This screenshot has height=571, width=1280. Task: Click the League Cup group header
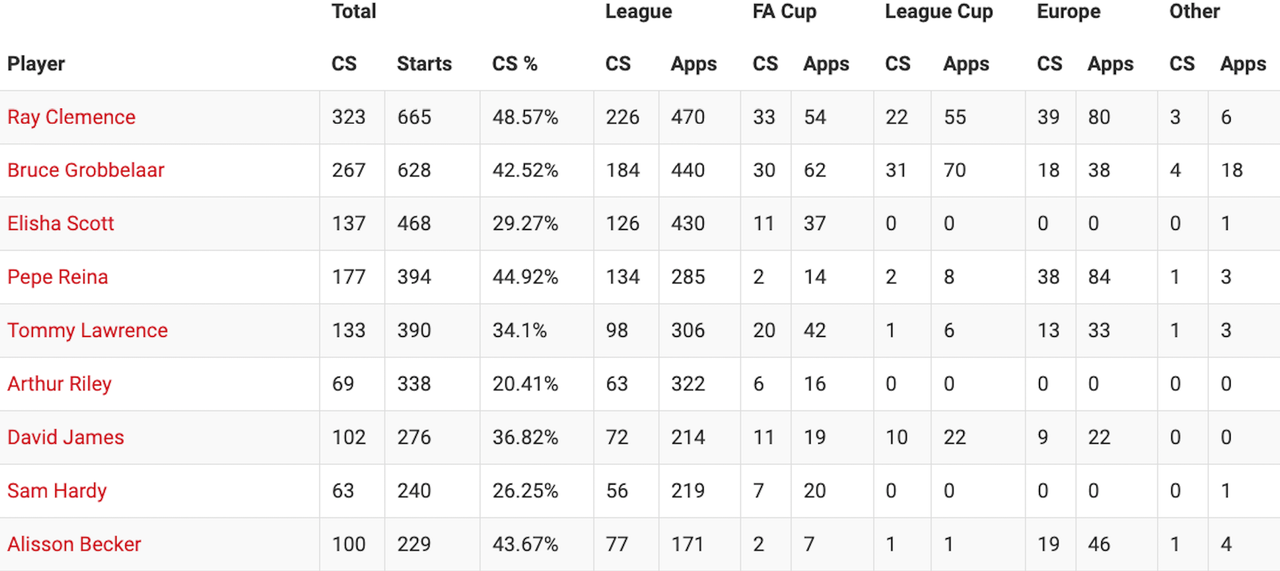(939, 12)
